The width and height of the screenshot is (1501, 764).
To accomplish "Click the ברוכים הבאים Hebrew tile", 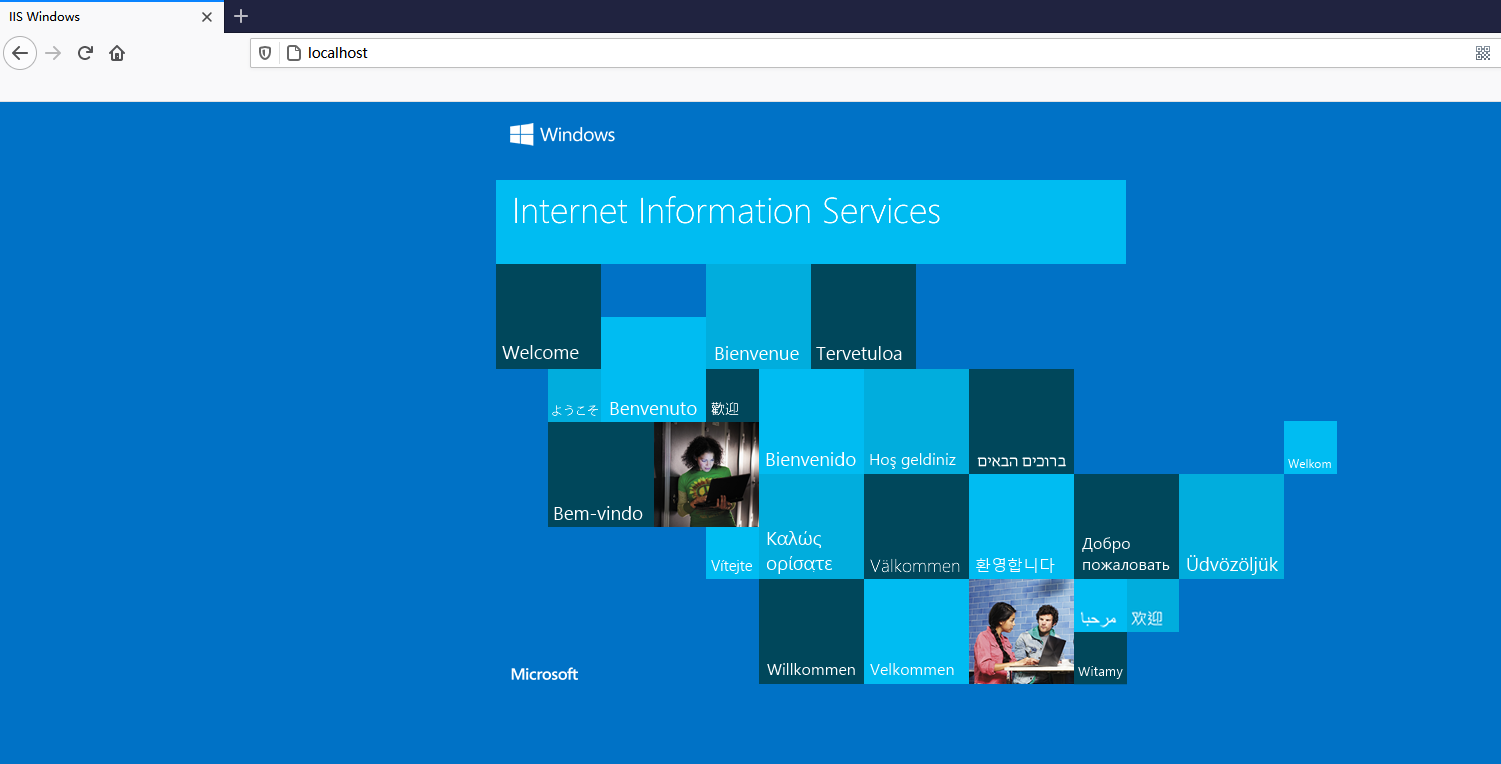I will pyautogui.click(x=1021, y=421).
